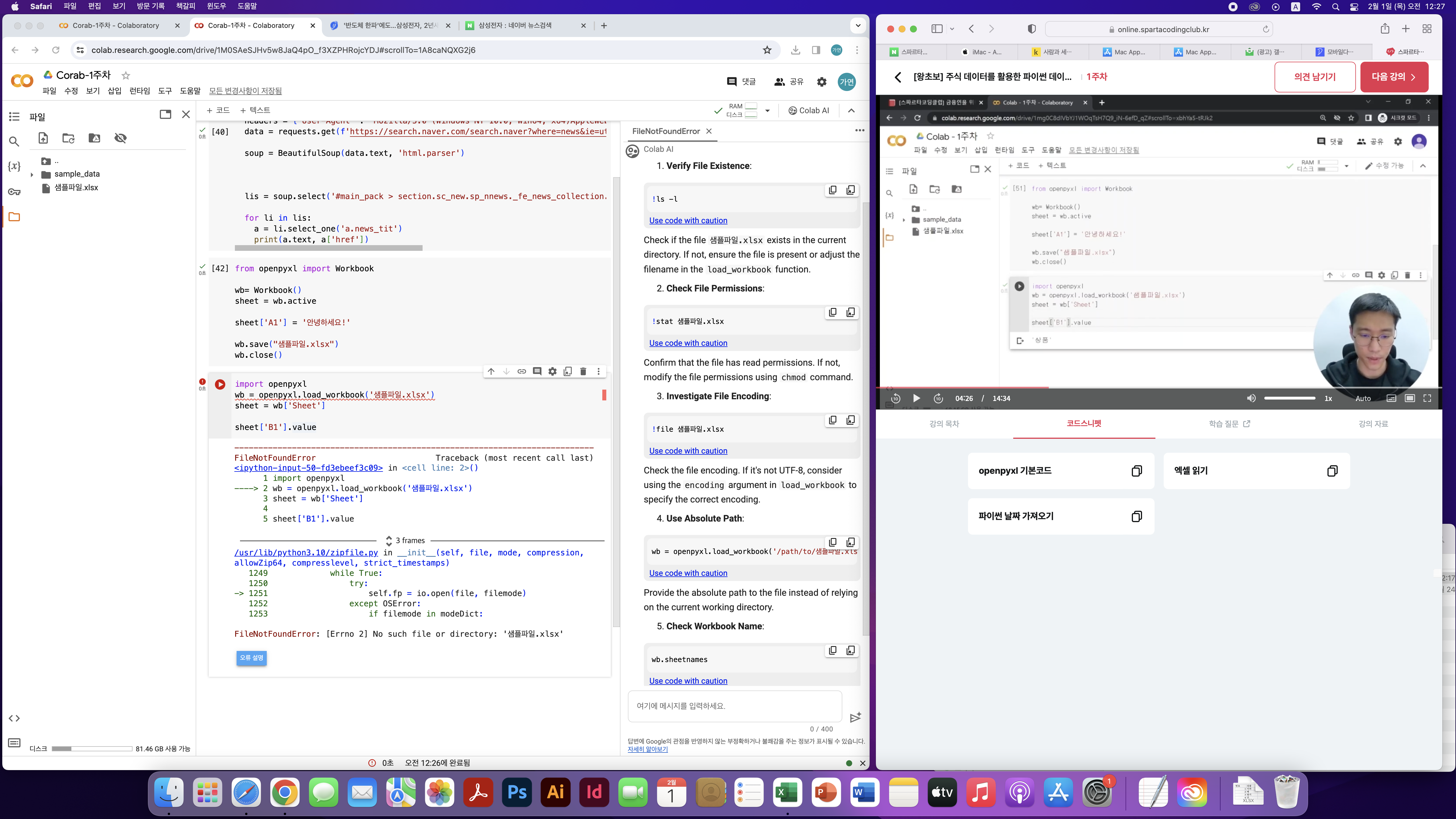Click the mount Google Drive icon
Viewport: 1456px width, 819px height.
click(94, 138)
